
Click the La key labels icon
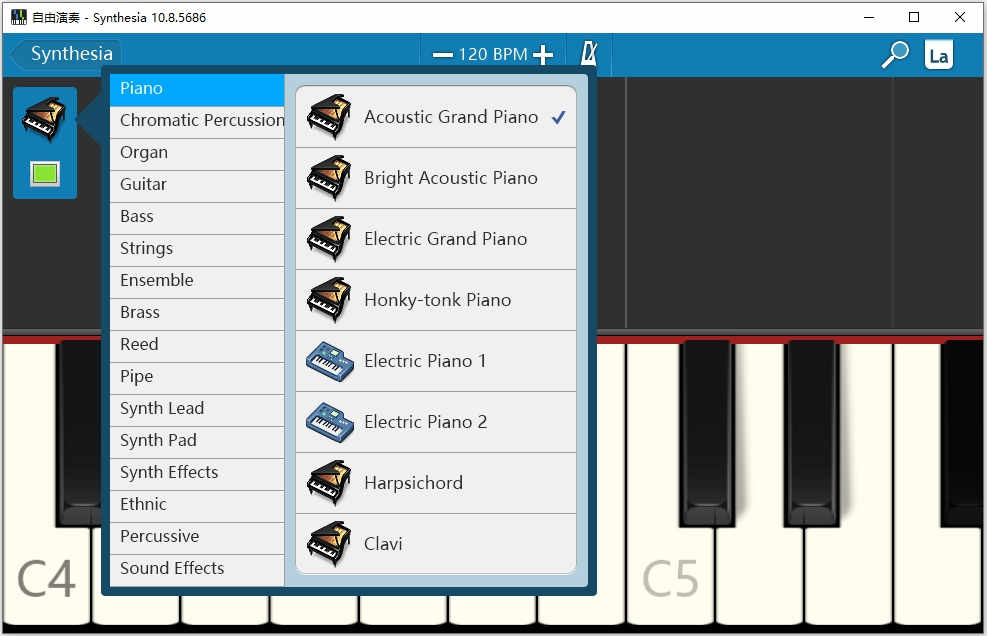[x=939, y=55]
